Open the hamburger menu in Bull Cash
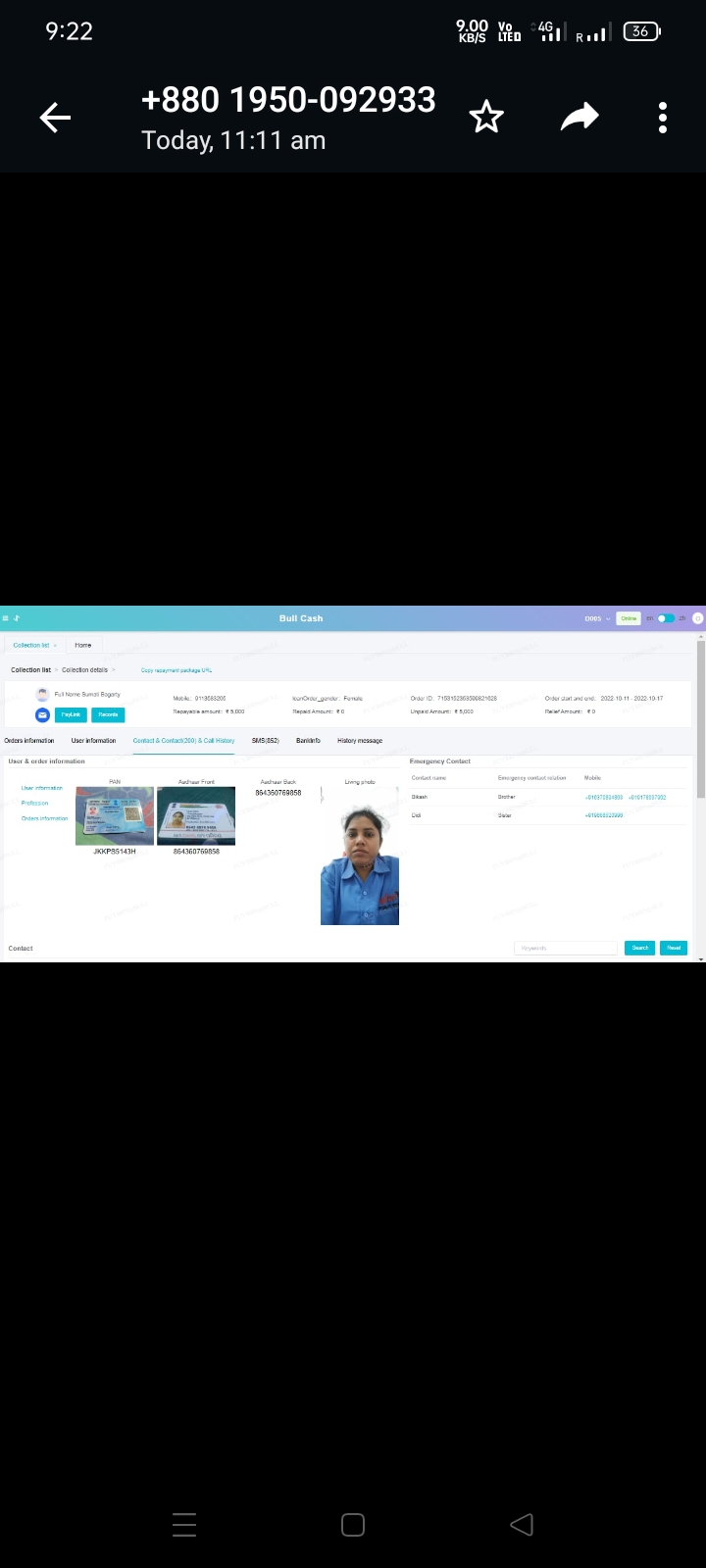The width and height of the screenshot is (706, 1568). (6, 618)
